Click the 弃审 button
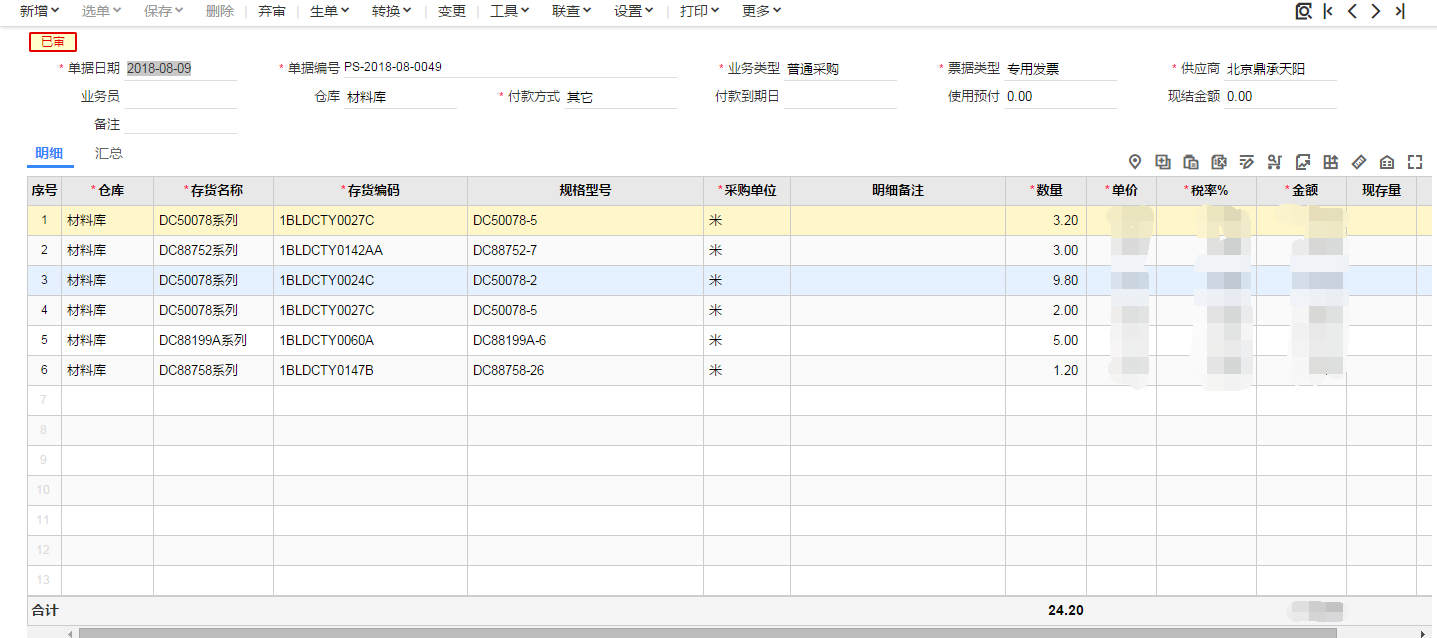This screenshot has height=638, width=1437. tap(271, 11)
